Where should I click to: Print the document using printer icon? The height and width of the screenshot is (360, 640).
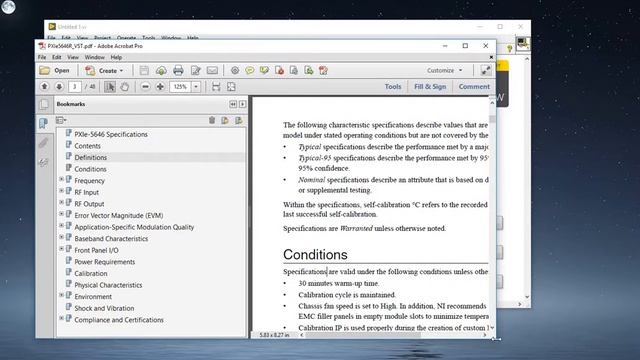[178, 71]
